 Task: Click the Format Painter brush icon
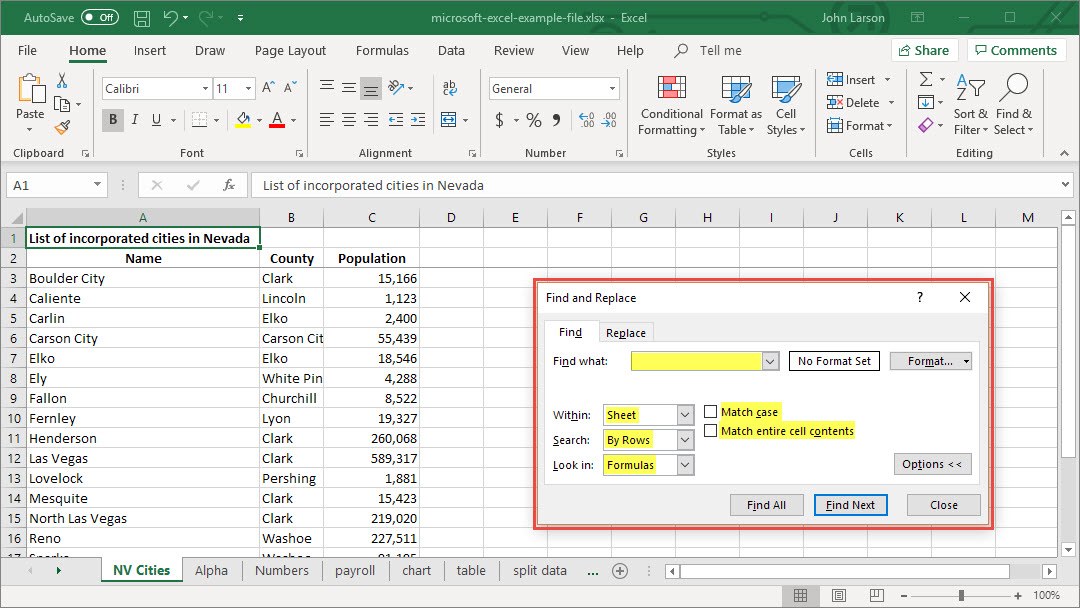(x=63, y=128)
